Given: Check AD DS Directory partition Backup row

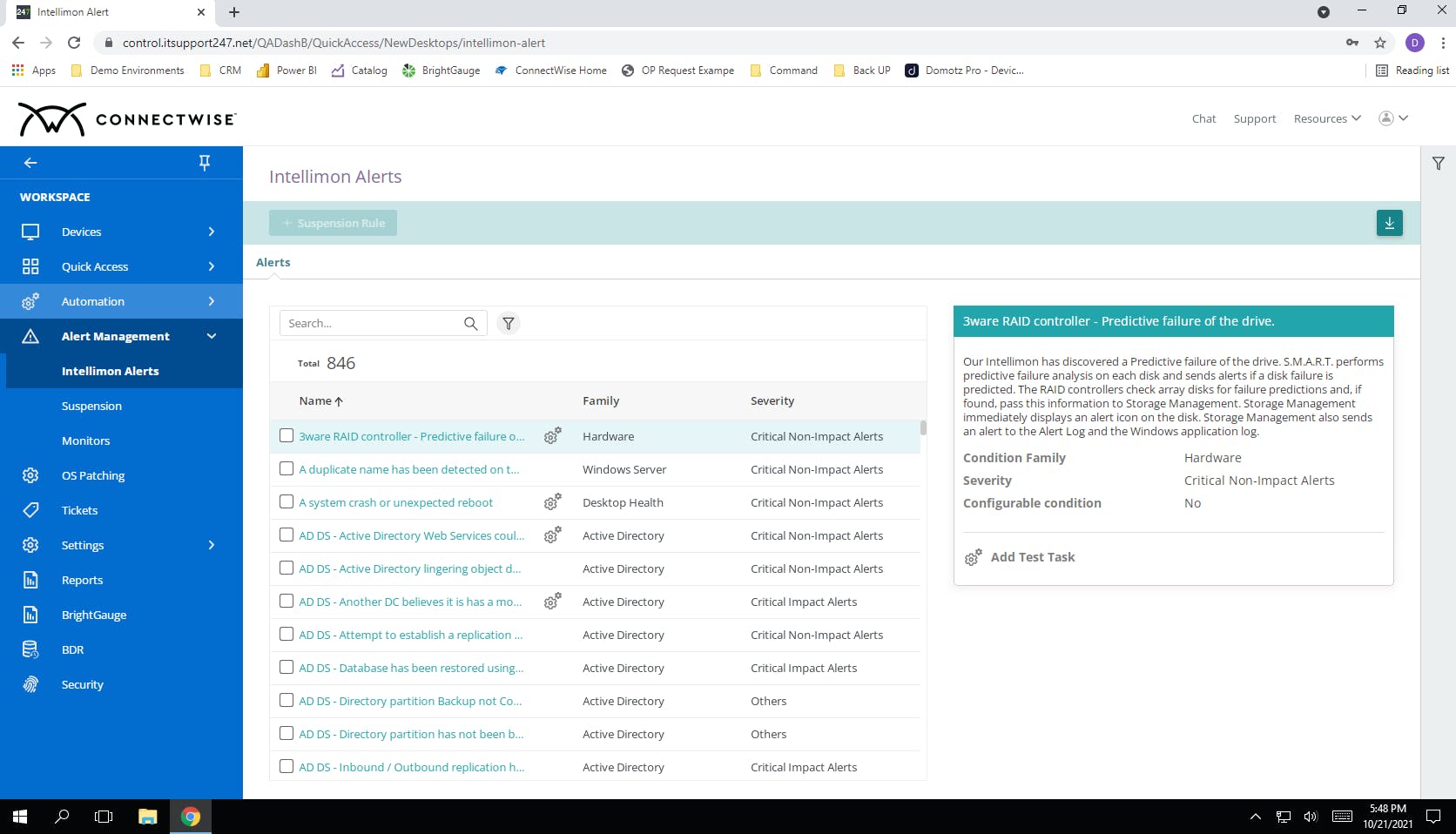Looking at the screenshot, I should 286,700.
